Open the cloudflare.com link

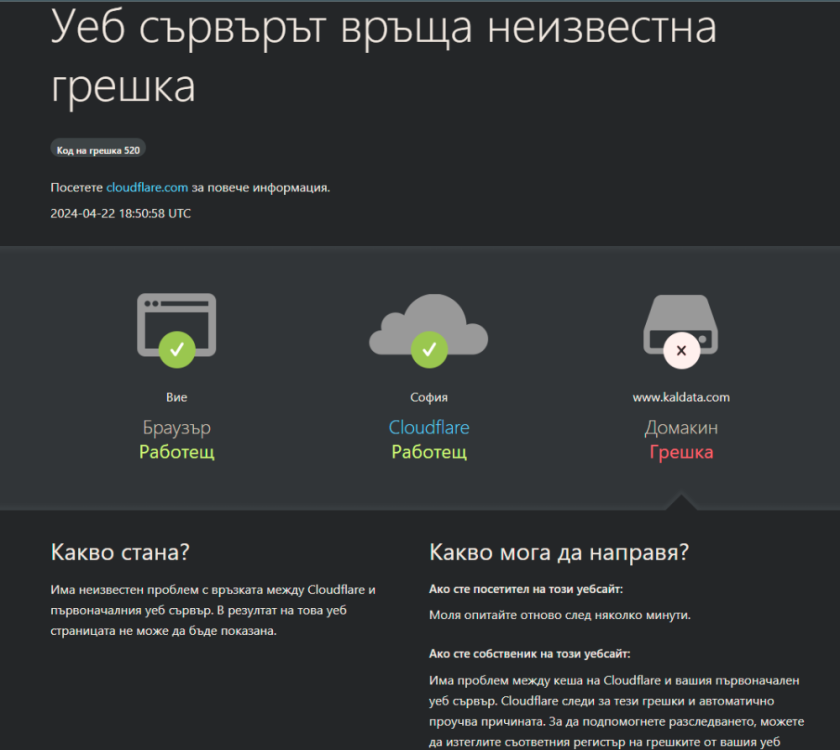147,188
